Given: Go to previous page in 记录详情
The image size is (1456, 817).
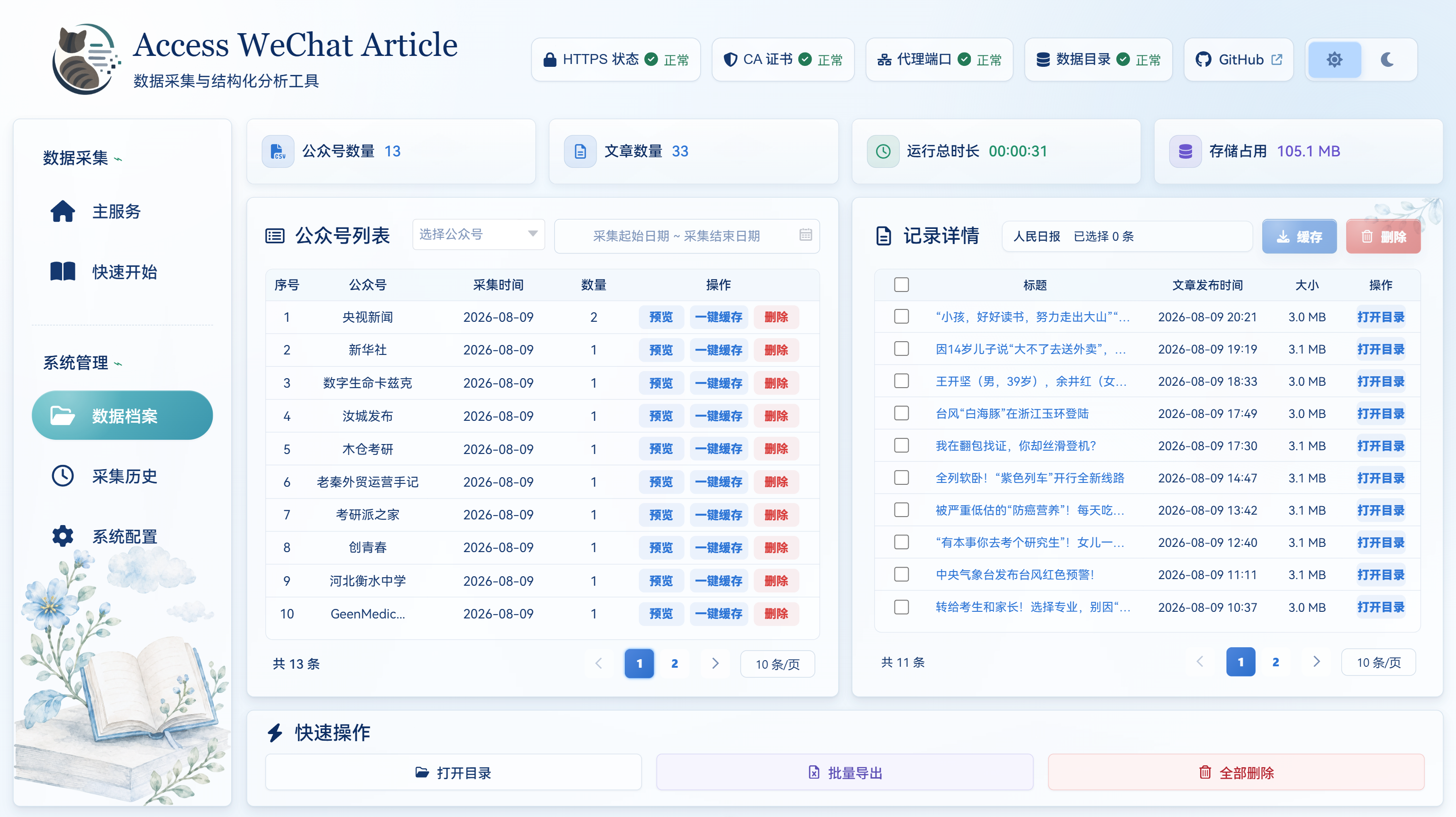Looking at the screenshot, I should coord(1200,662).
